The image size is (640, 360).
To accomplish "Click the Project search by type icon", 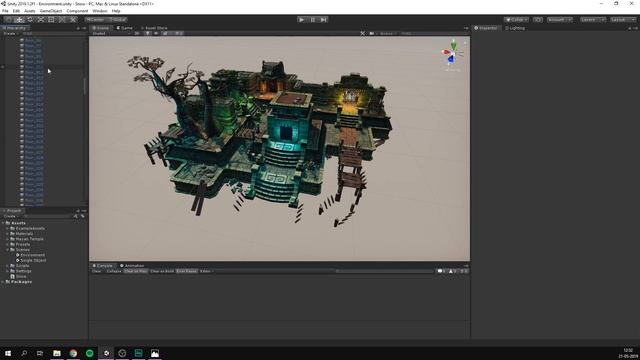I will (x=76, y=216).
